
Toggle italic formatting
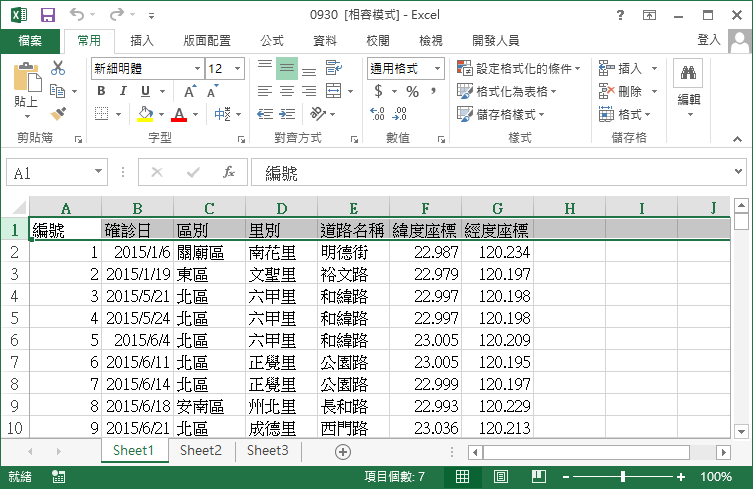(123, 91)
